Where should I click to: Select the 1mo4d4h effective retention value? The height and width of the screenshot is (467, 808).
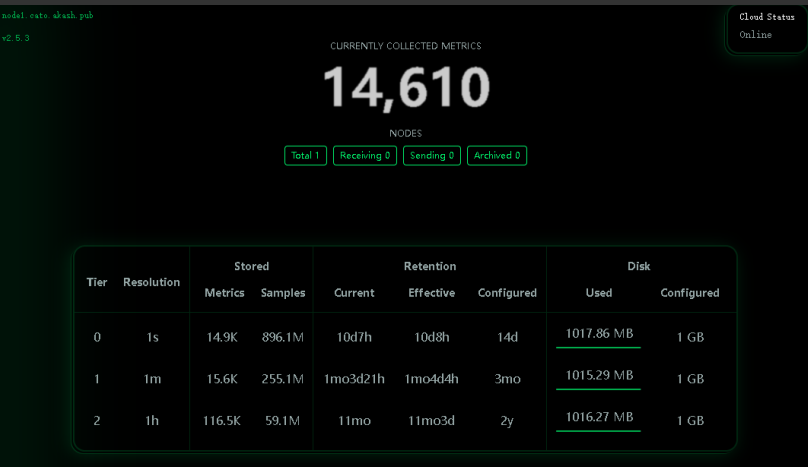[x=431, y=379]
